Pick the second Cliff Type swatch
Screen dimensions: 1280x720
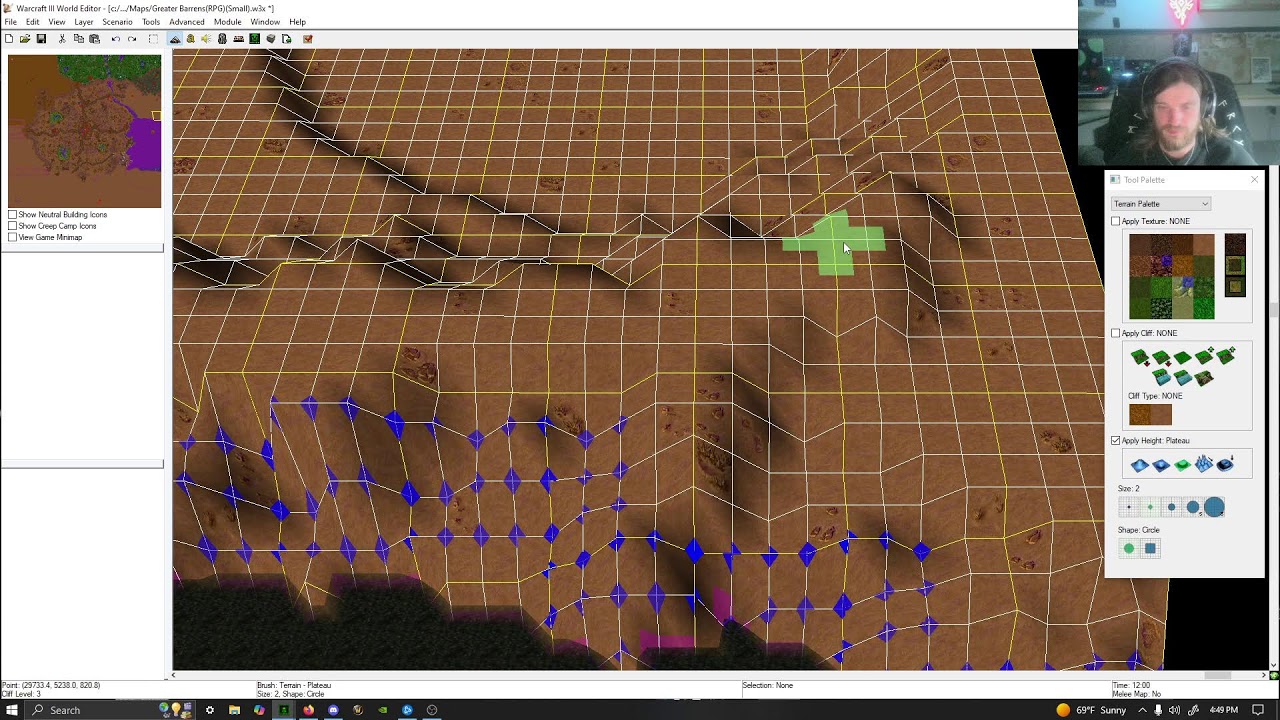(1161, 414)
